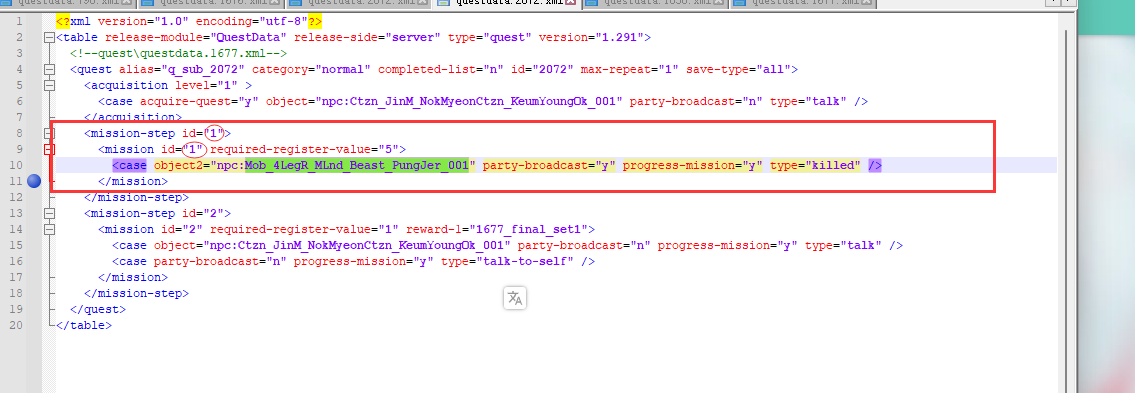Collapse mission-step id 2 on line 12
This screenshot has width=1137, height=393.
(x=49, y=213)
